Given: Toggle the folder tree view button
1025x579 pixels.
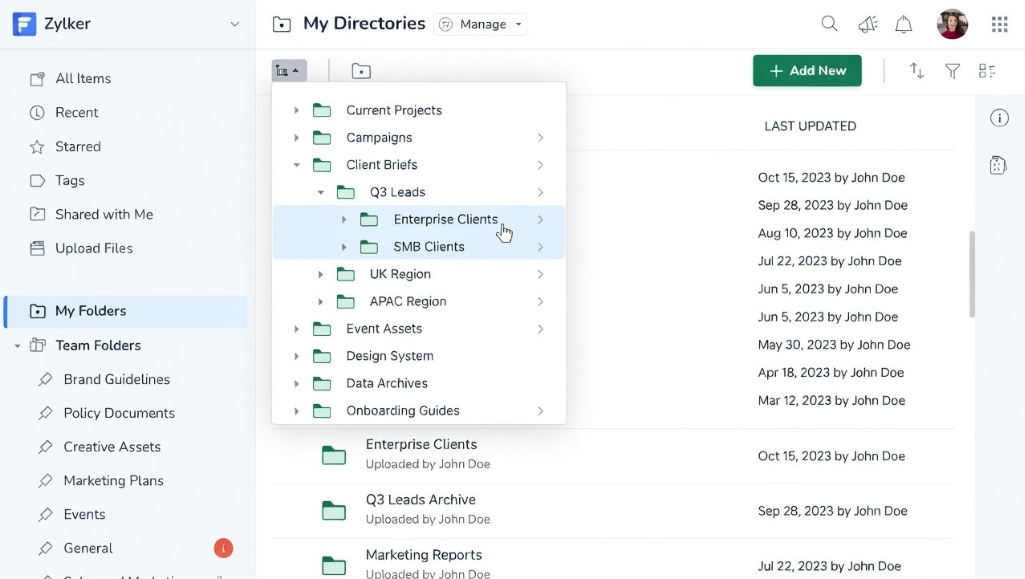Looking at the screenshot, I should (x=288, y=70).
